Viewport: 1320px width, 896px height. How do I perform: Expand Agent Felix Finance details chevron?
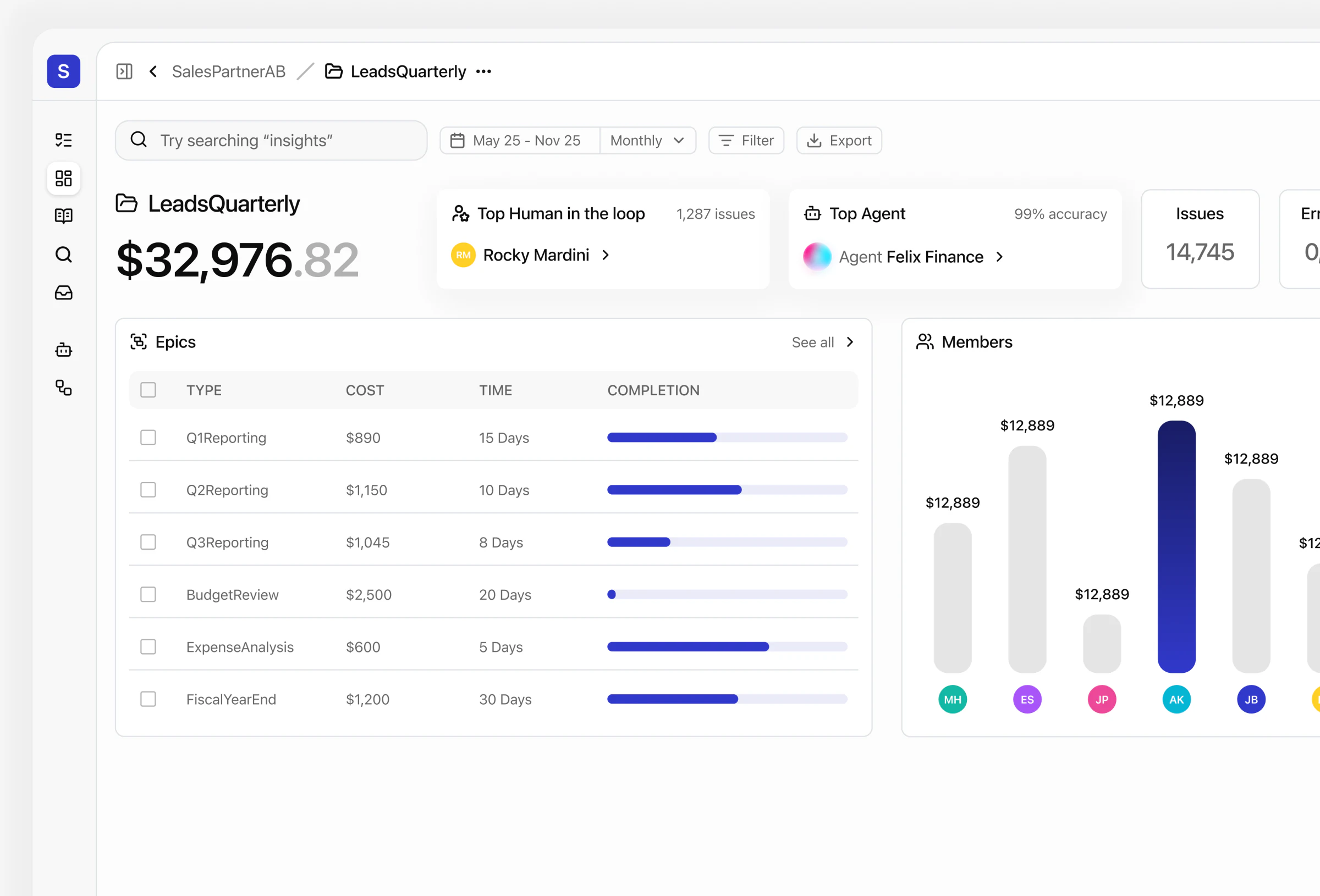click(1000, 257)
